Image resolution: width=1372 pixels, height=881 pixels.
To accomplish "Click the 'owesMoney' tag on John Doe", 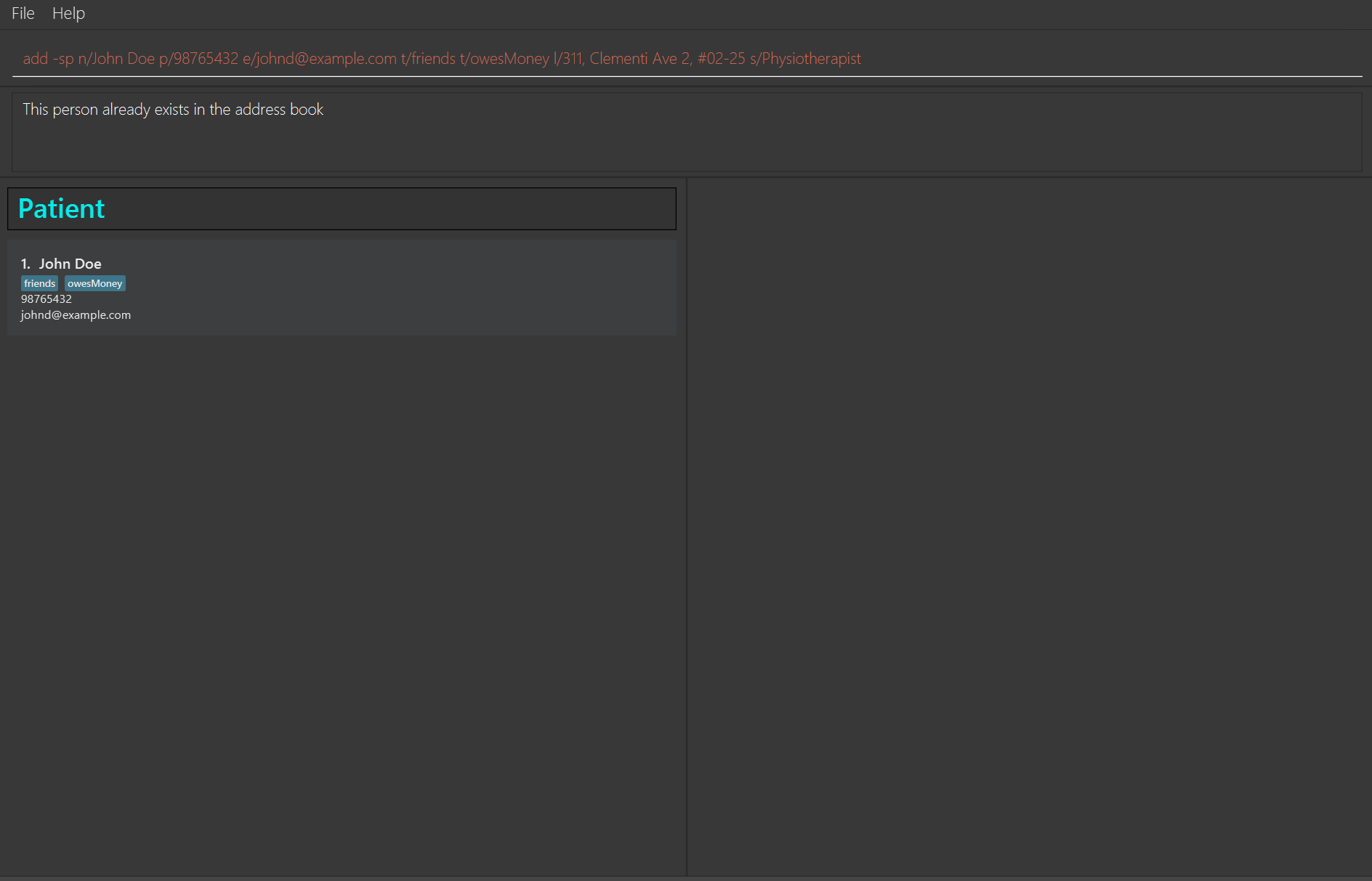I will [x=95, y=283].
